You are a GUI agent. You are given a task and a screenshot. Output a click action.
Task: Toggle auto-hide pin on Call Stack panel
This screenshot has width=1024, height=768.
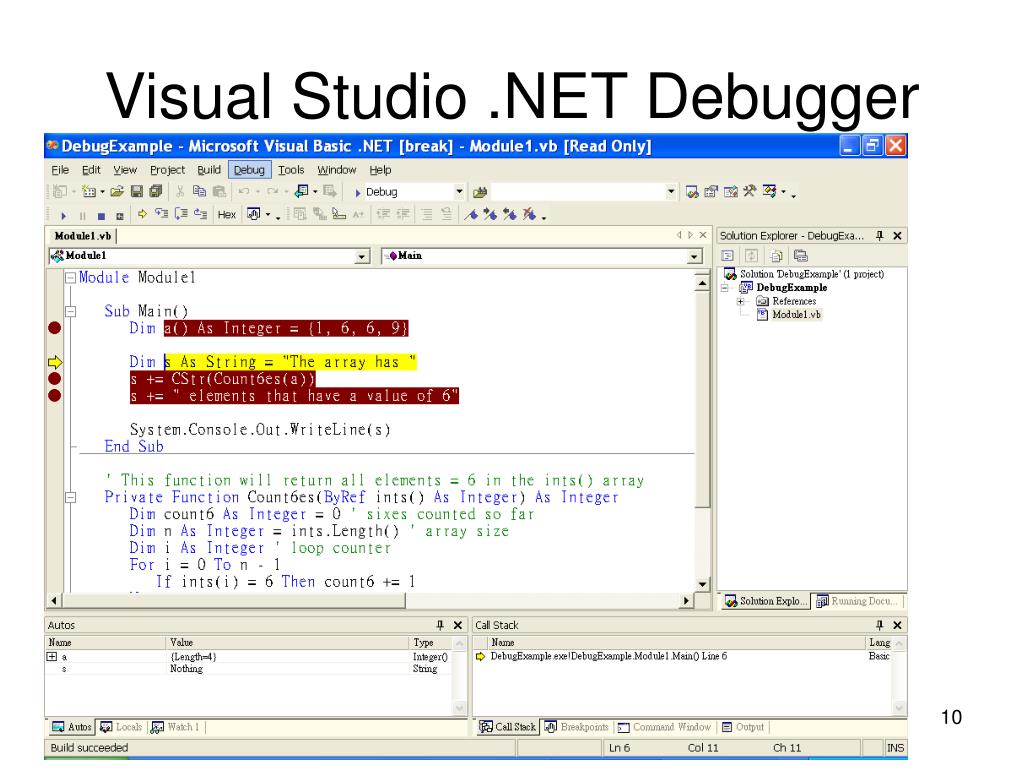[879, 625]
